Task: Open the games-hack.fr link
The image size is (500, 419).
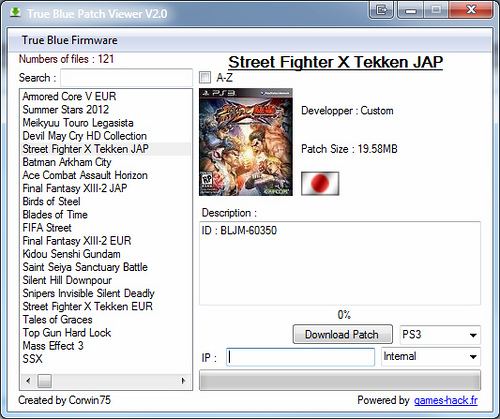Action: click(446, 400)
